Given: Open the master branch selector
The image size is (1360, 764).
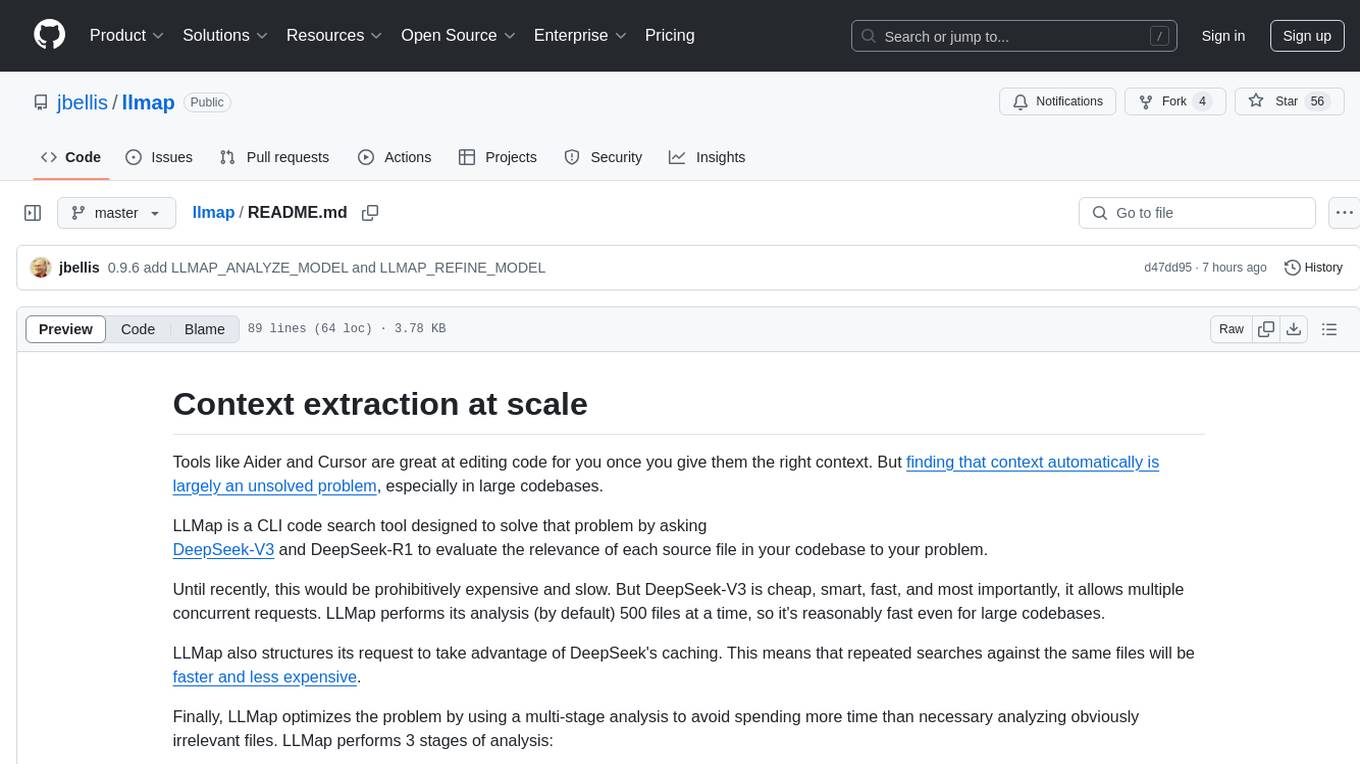Looking at the screenshot, I should [x=116, y=213].
